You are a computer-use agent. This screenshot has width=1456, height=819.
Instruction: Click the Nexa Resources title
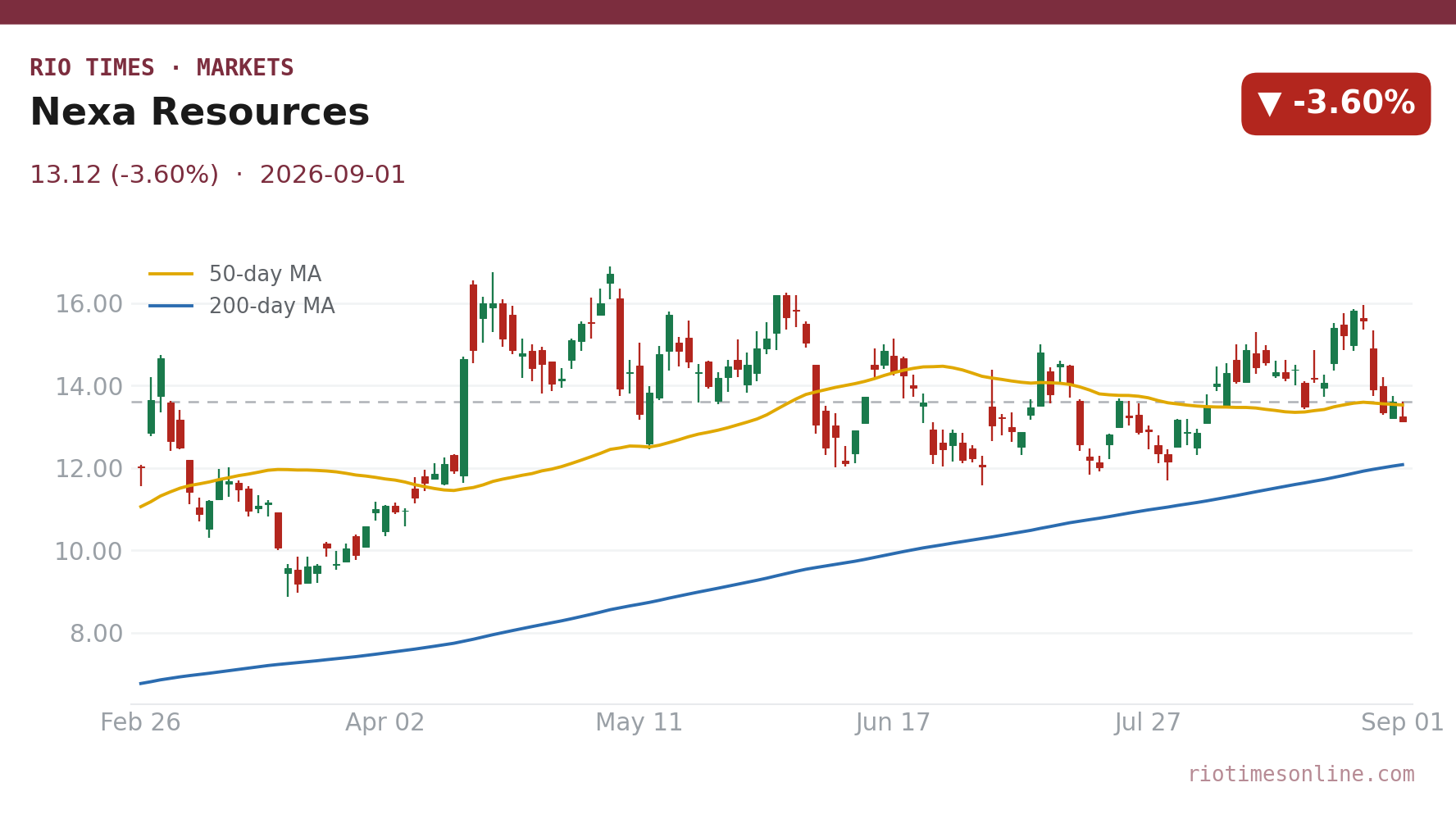[x=199, y=112]
